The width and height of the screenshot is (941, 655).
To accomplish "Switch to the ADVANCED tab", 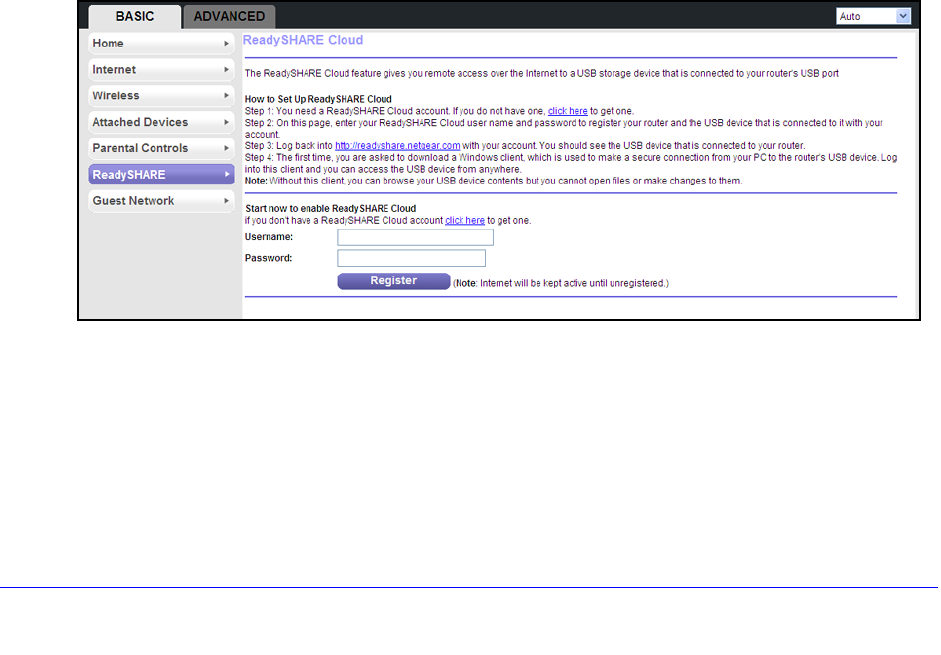I will point(229,17).
